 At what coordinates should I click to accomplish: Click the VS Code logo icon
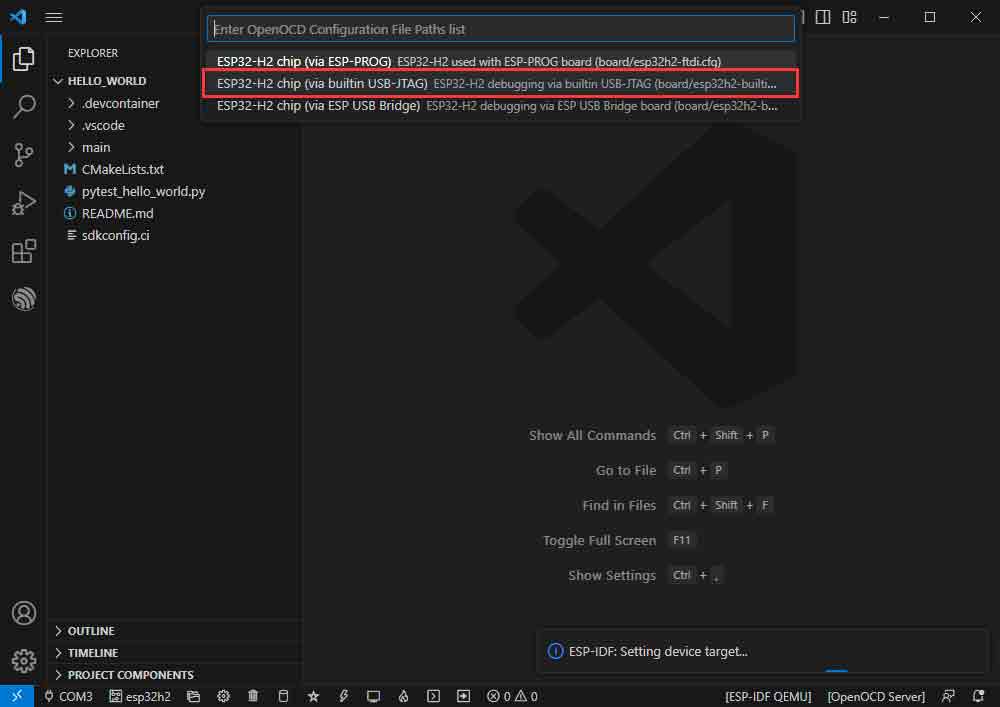click(18, 17)
